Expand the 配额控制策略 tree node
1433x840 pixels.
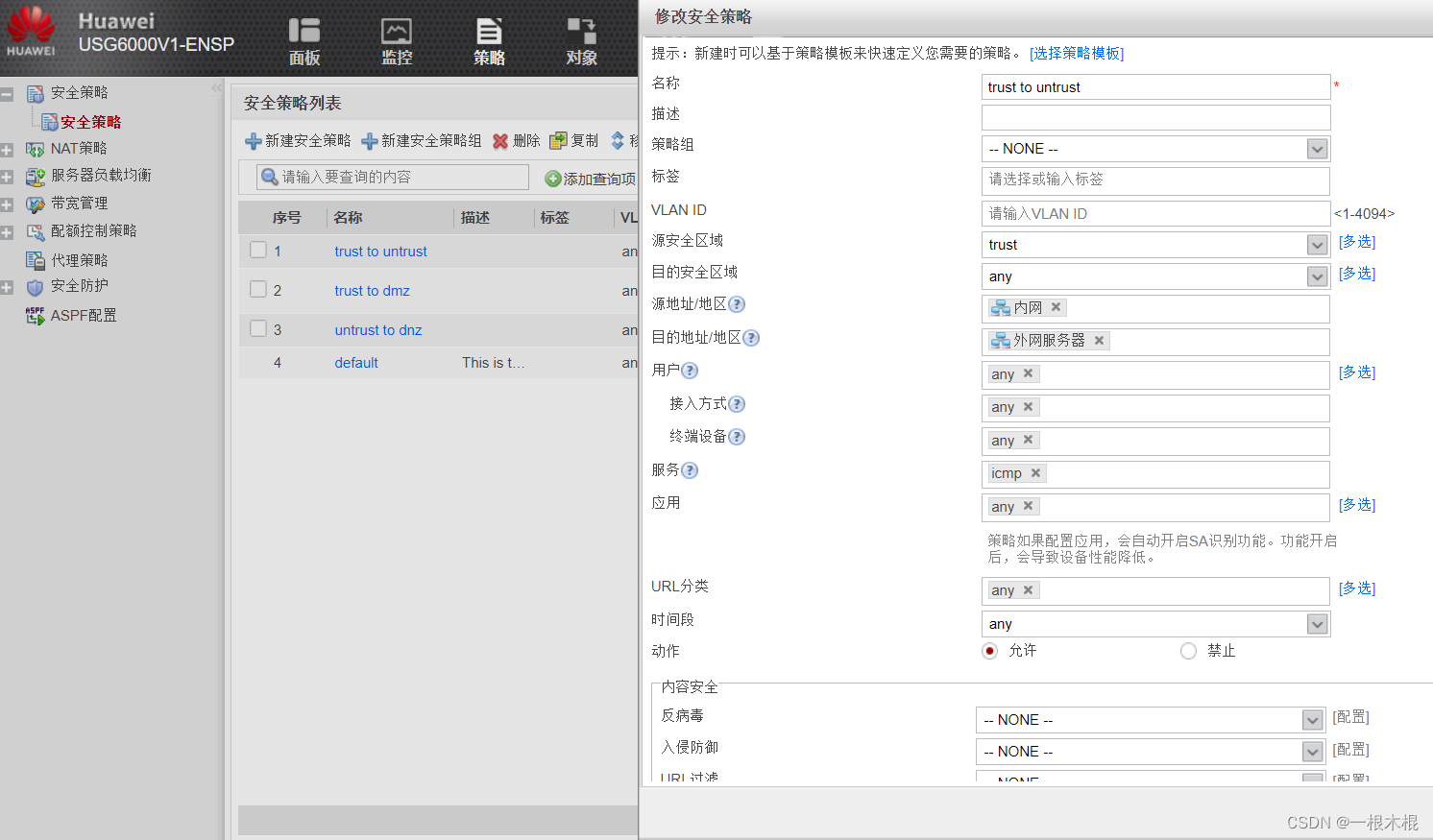click(x=7, y=232)
